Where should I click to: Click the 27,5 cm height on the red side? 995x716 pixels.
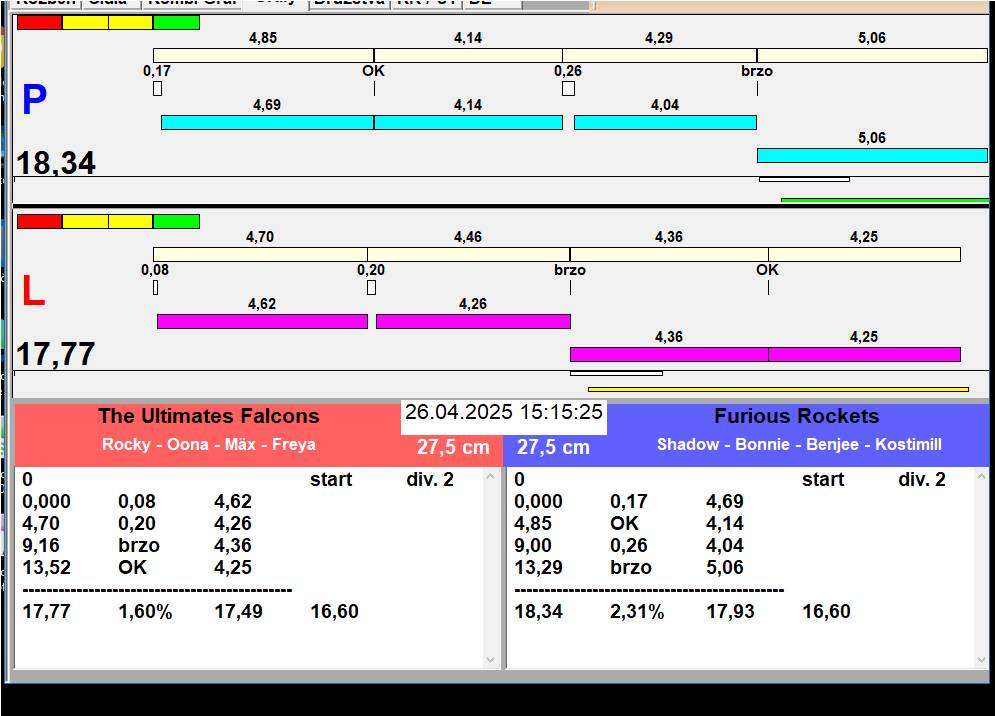pos(453,448)
